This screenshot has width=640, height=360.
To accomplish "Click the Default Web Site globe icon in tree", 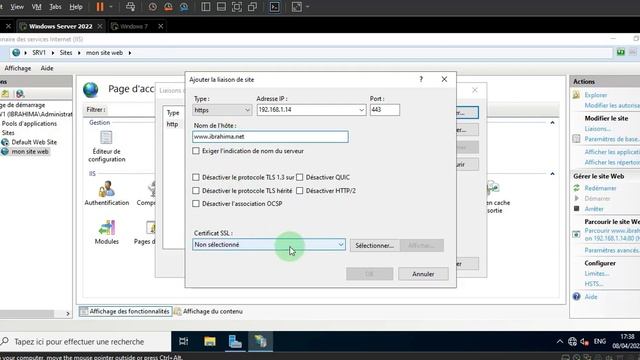I will coord(5,142).
